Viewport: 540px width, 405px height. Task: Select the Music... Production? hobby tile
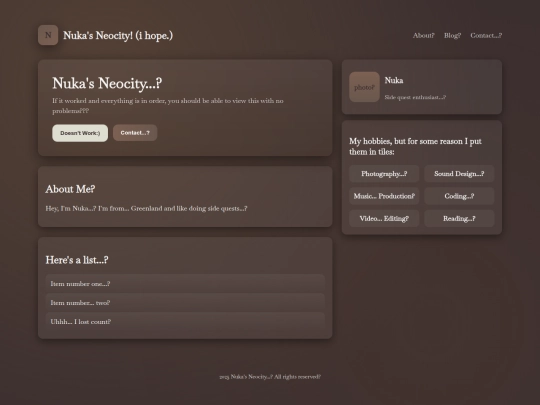click(x=384, y=196)
